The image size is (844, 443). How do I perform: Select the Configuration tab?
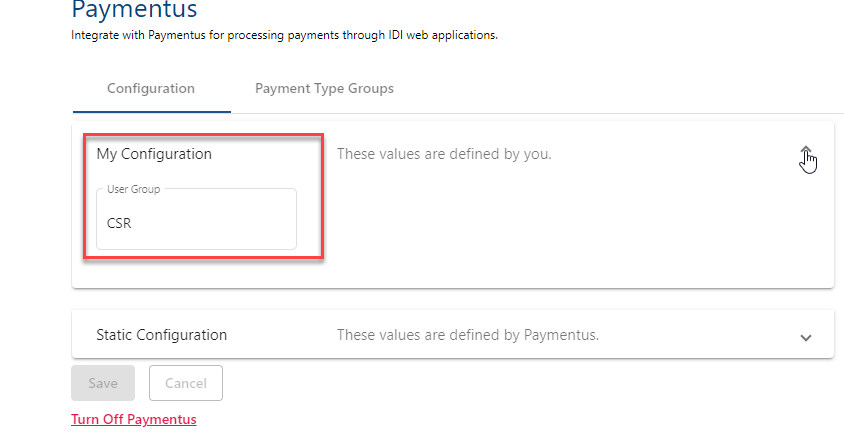click(x=151, y=88)
